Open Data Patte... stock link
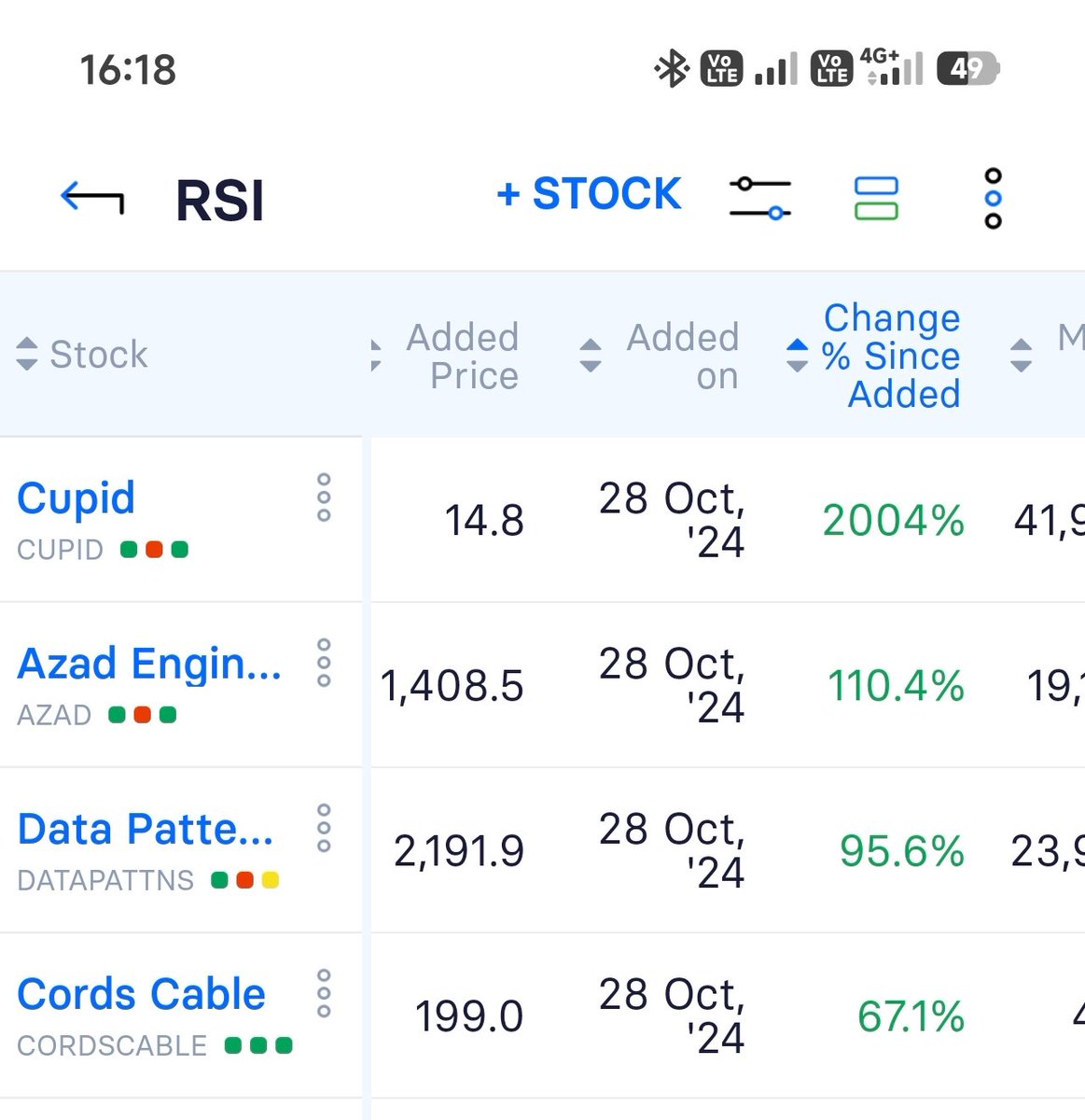Screen dimensions: 1085x1120 146,829
